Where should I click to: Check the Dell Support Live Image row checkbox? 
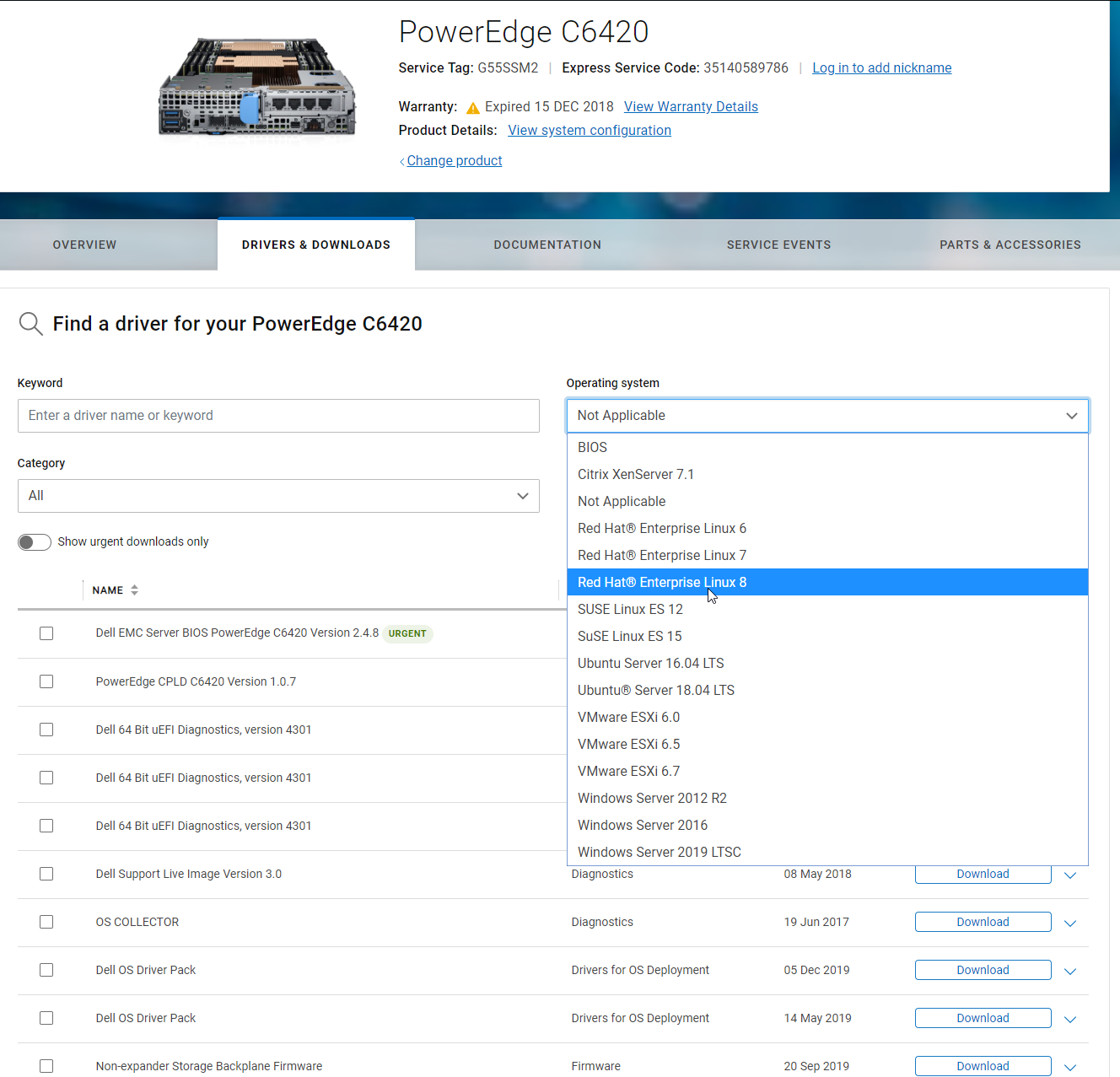tap(46, 874)
